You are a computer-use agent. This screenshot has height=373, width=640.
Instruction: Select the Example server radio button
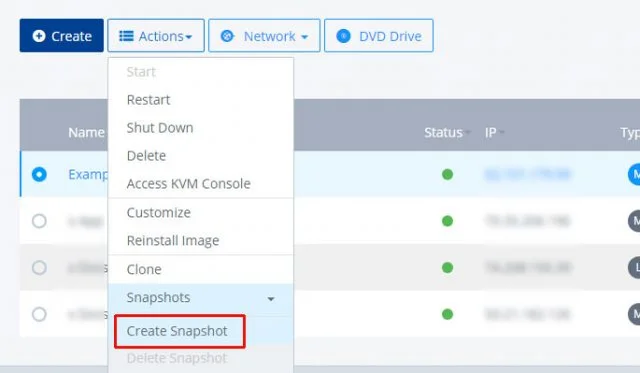(39, 174)
